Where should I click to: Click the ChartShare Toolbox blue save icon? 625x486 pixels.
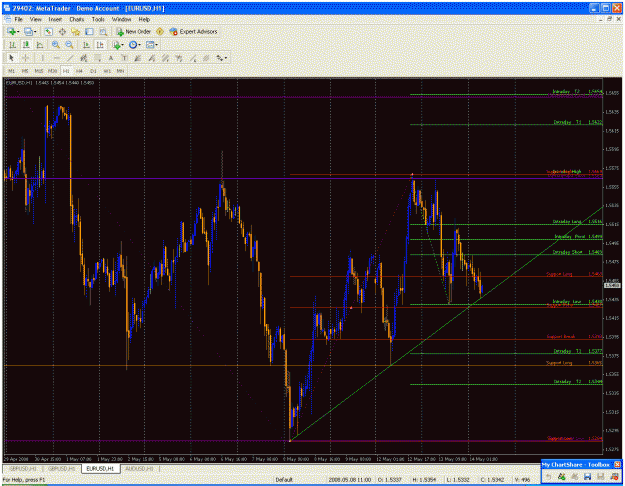(x=588, y=476)
